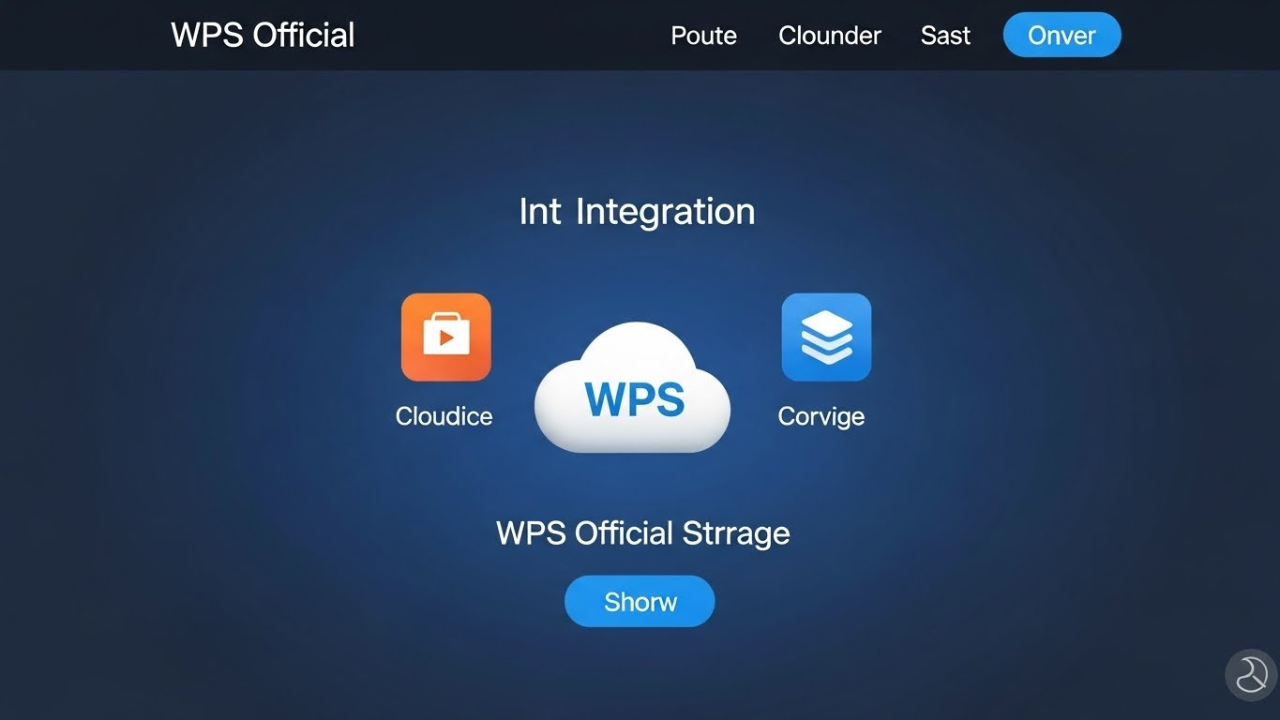Open the Poute menu item

click(x=703, y=35)
